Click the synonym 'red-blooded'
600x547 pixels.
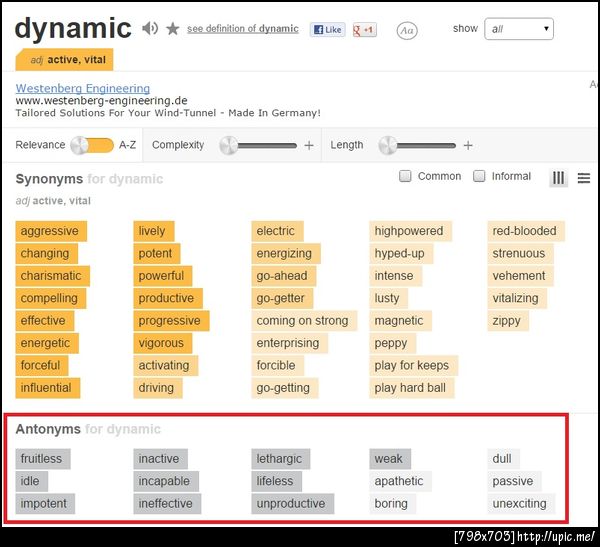(x=526, y=231)
